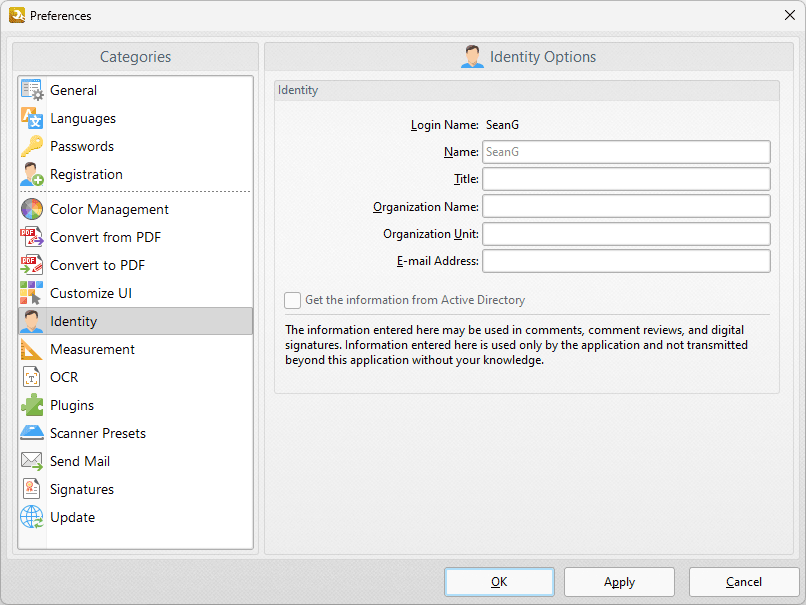Screen dimensions: 806x605
Task: Click the Cancel button
Action: [744, 582]
